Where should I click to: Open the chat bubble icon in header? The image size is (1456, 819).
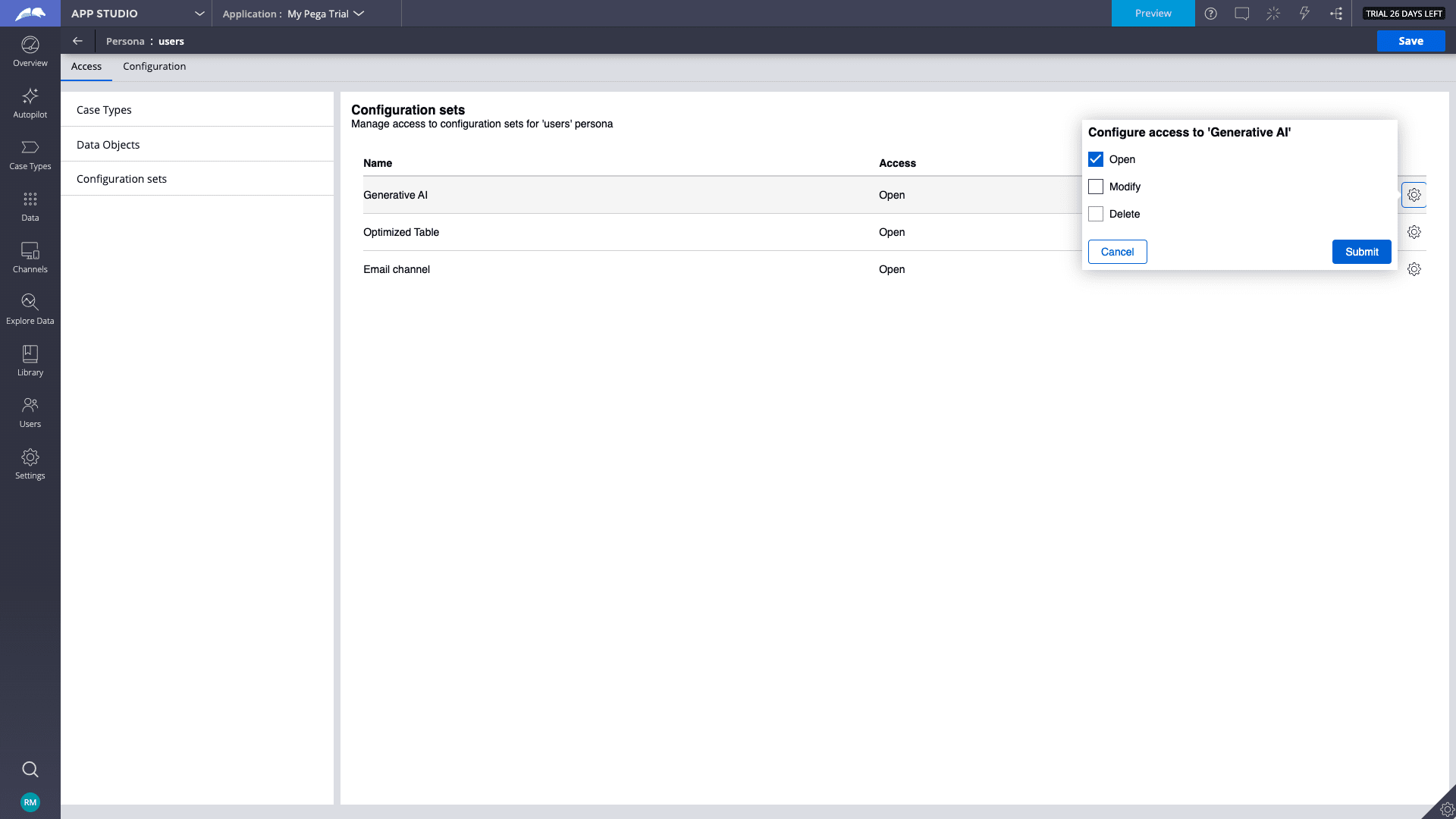pos(1242,14)
